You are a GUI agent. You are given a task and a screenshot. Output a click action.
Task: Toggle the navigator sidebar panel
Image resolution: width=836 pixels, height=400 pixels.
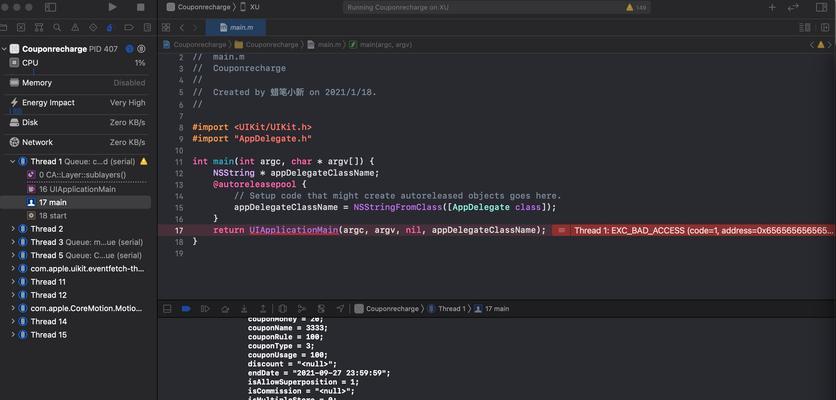point(51,7)
